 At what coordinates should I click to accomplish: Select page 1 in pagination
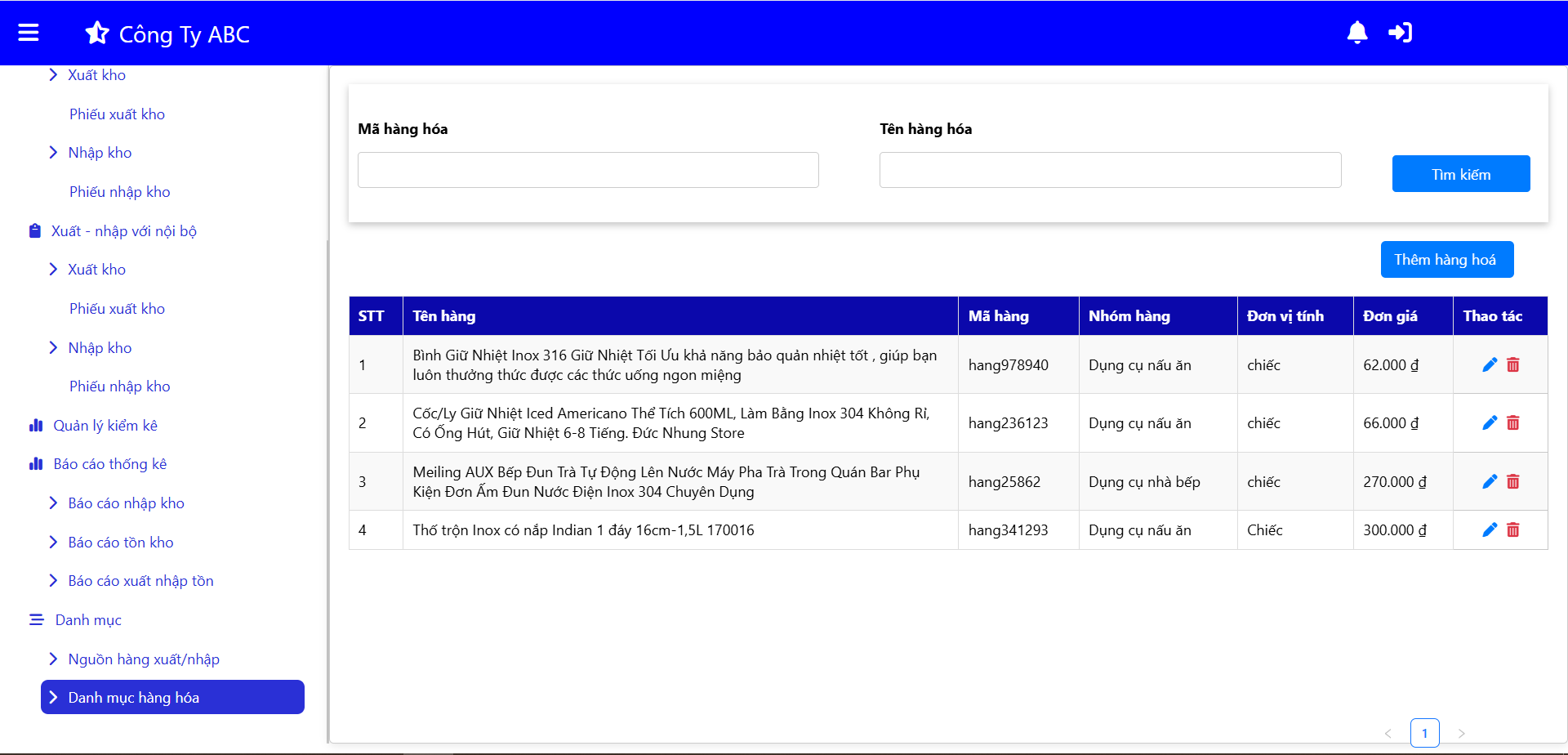1425,733
